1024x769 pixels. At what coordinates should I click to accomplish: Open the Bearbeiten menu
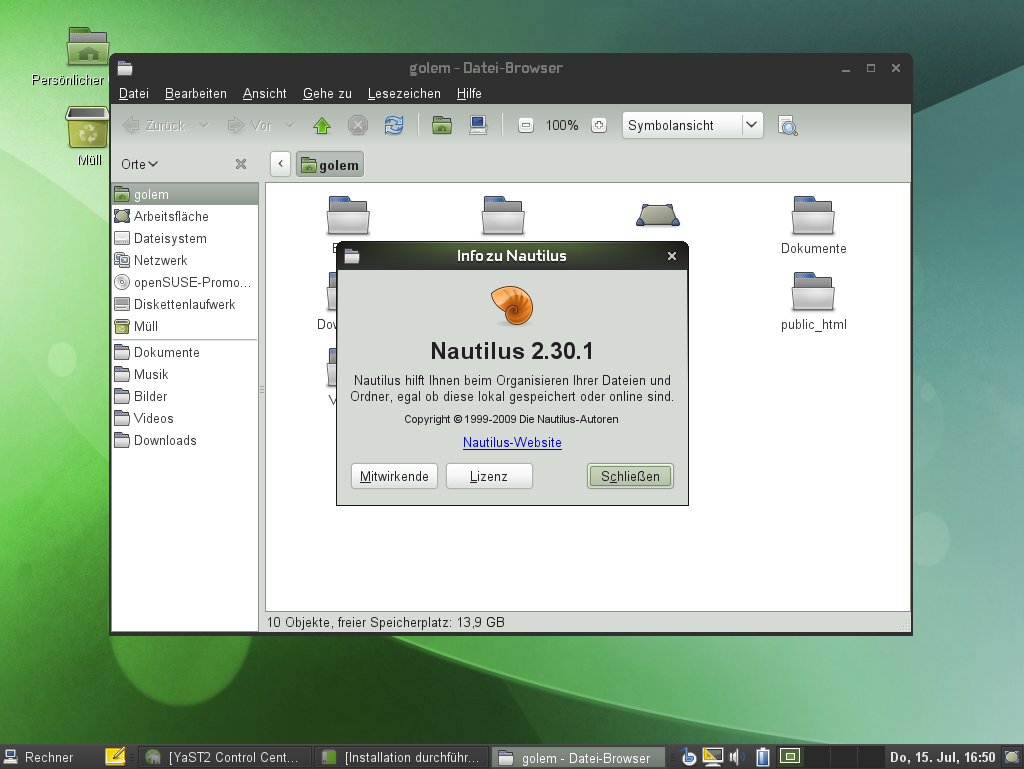click(195, 93)
